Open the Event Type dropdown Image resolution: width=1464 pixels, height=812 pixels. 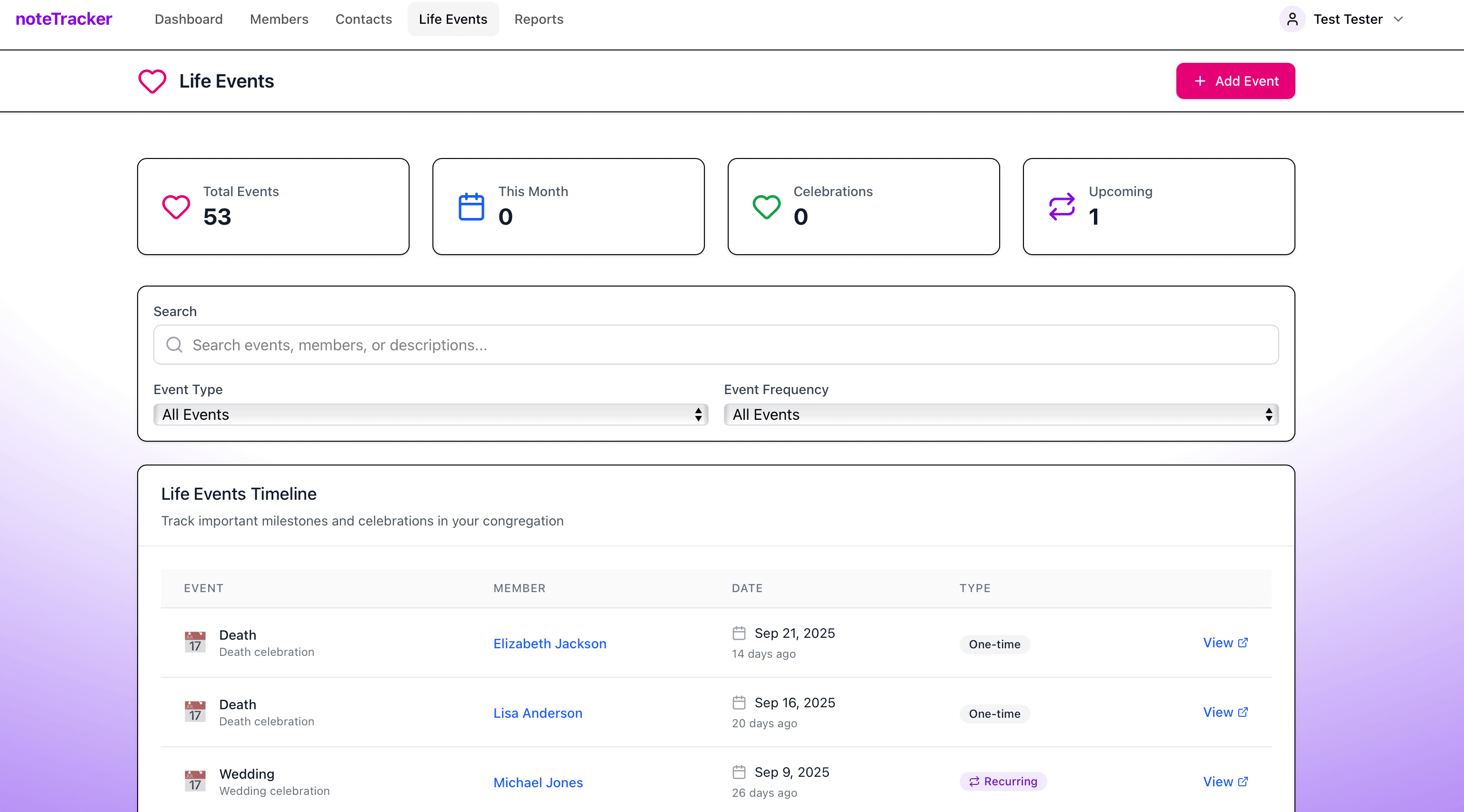pyautogui.click(x=430, y=415)
